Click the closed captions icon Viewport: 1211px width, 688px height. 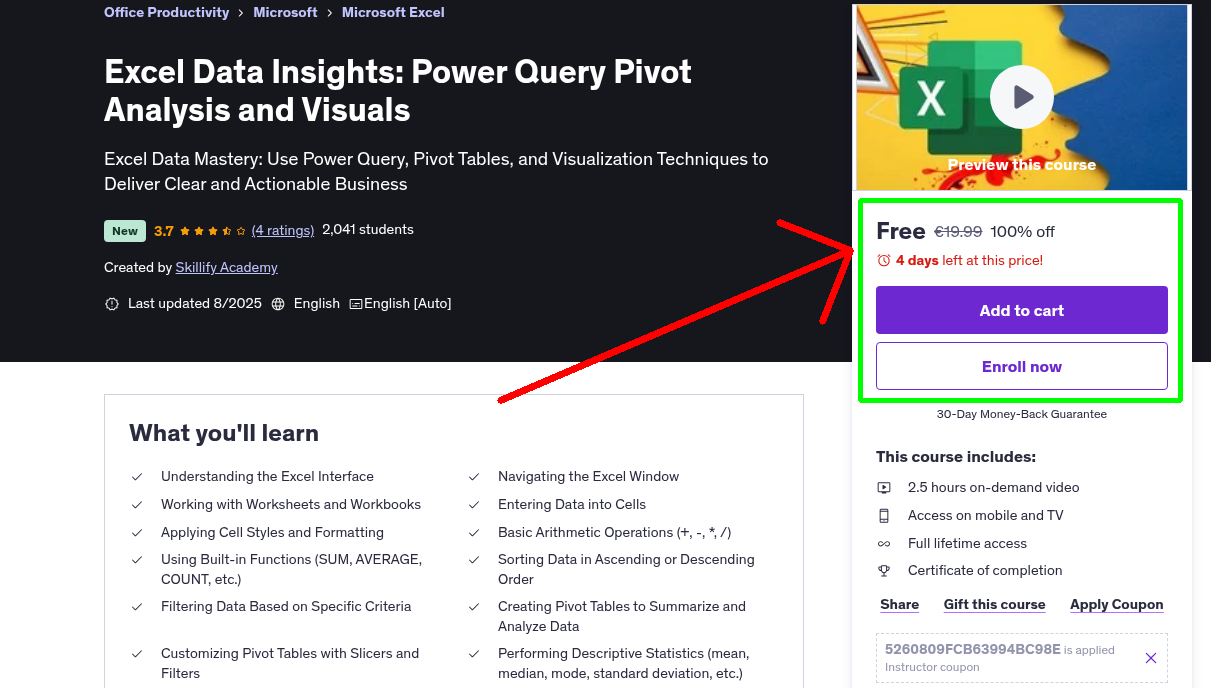355,304
